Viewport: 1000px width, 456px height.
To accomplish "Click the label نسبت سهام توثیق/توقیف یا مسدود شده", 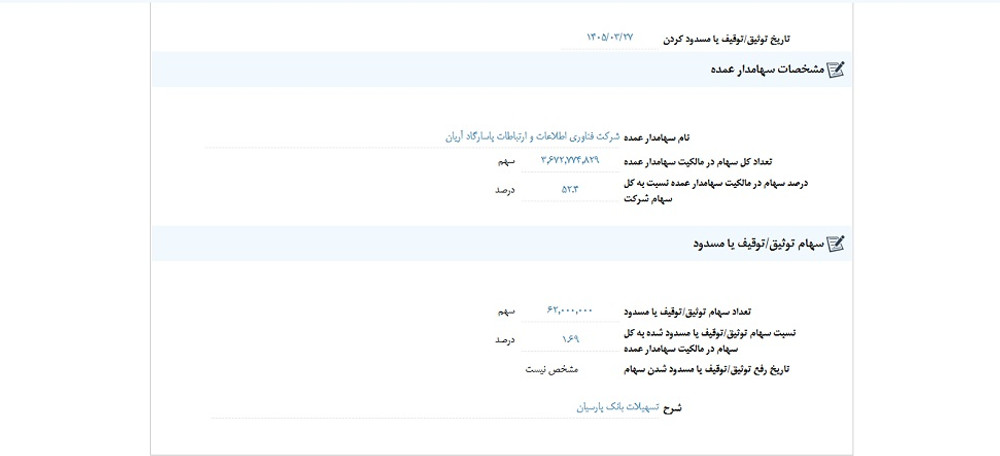I will [x=711, y=341].
